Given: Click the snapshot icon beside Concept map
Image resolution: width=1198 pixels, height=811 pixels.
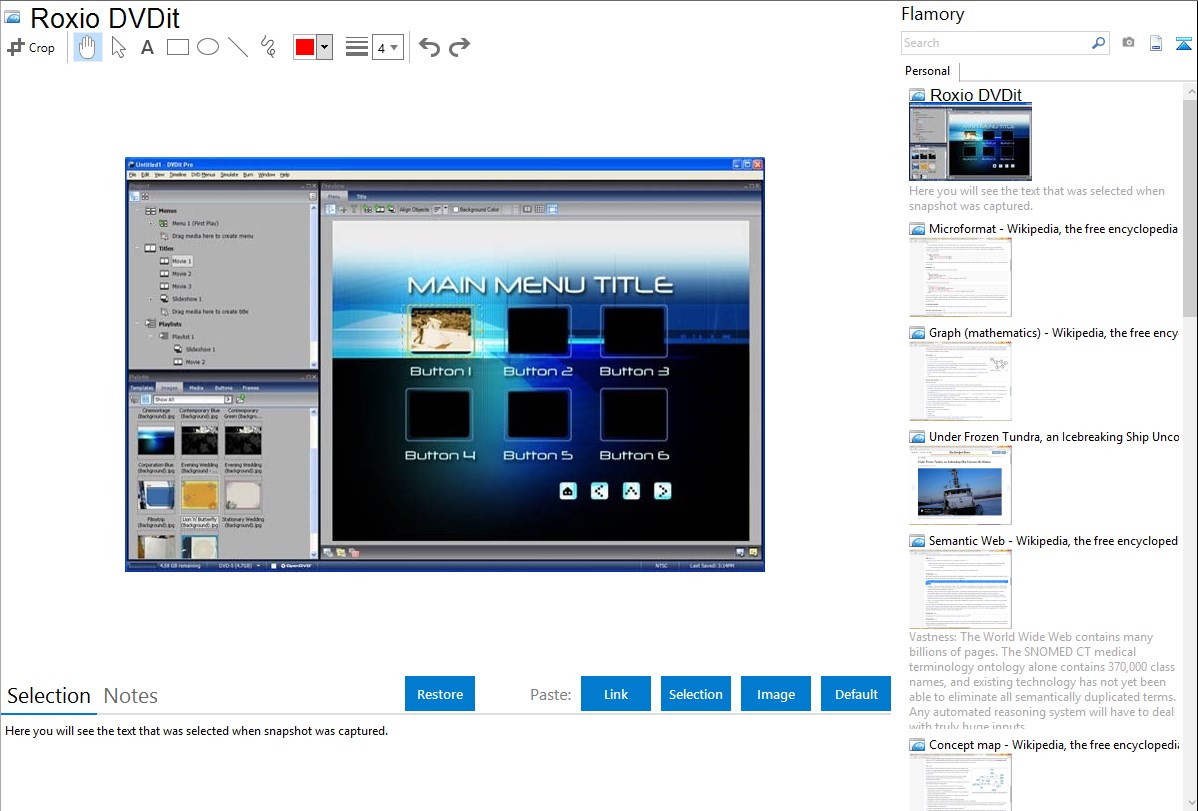Looking at the screenshot, I should tap(918, 745).
